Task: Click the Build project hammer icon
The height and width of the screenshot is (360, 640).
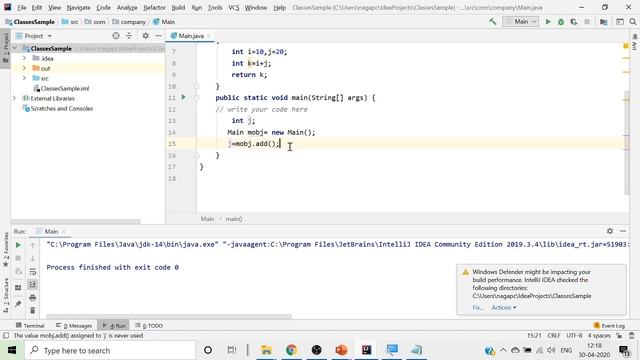Action: pyautogui.click(x=493, y=22)
